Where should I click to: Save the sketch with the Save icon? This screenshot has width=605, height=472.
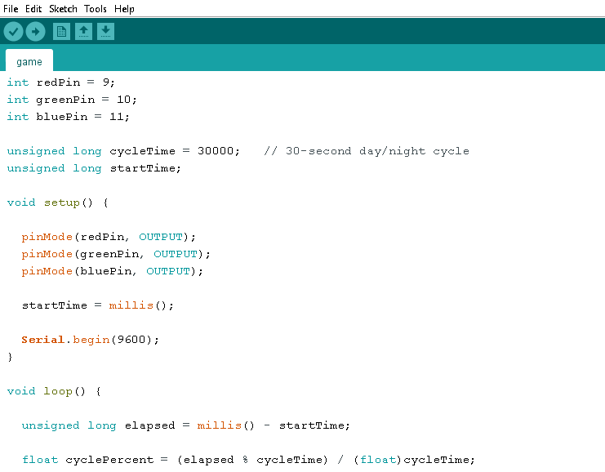click(105, 31)
